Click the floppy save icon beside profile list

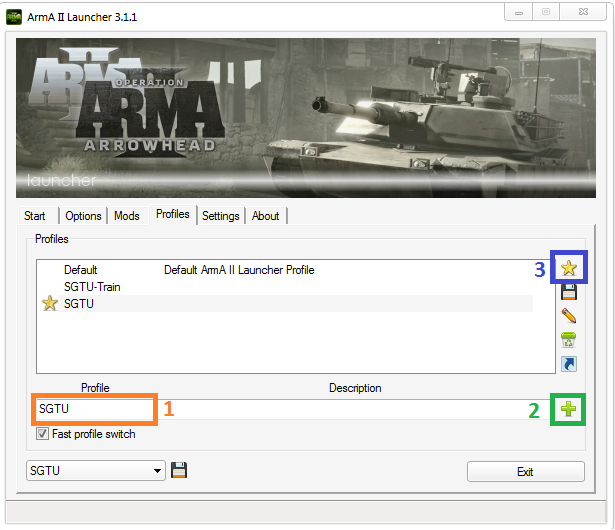pyautogui.click(x=569, y=292)
